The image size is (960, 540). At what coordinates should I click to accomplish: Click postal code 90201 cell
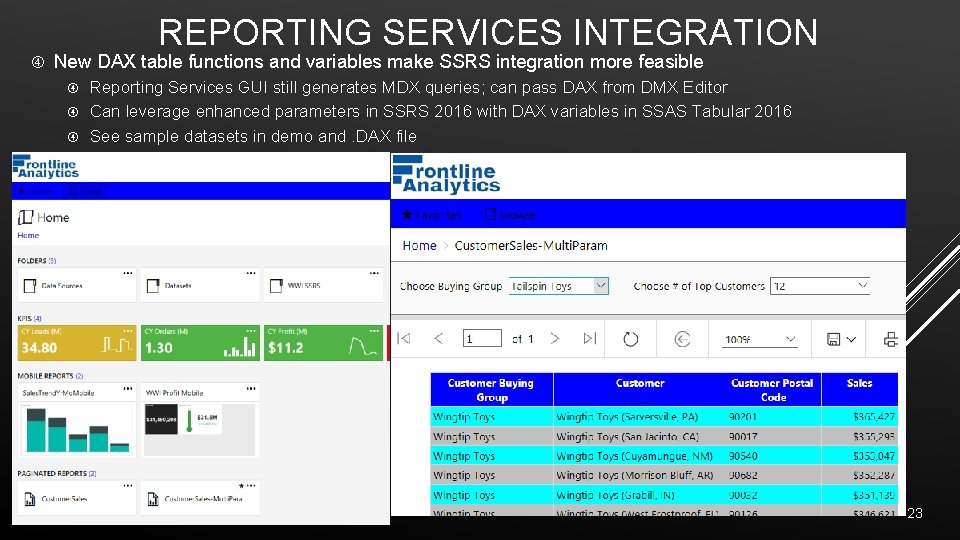(773, 417)
